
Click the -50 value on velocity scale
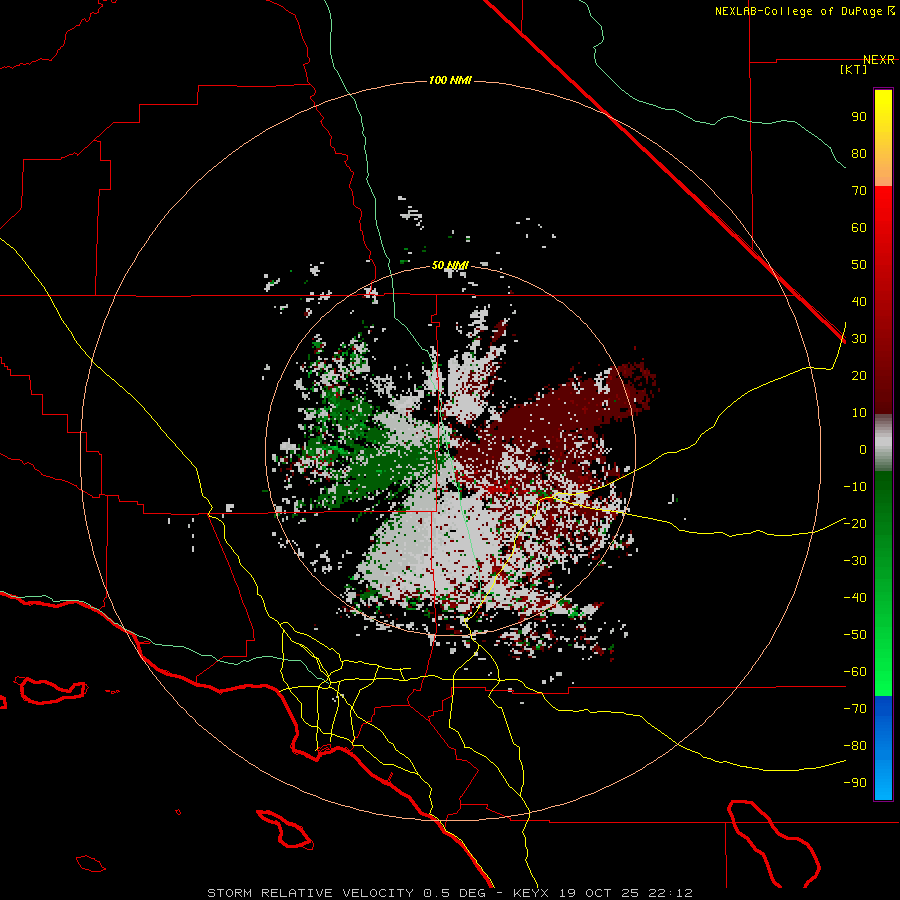coord(855,635)
